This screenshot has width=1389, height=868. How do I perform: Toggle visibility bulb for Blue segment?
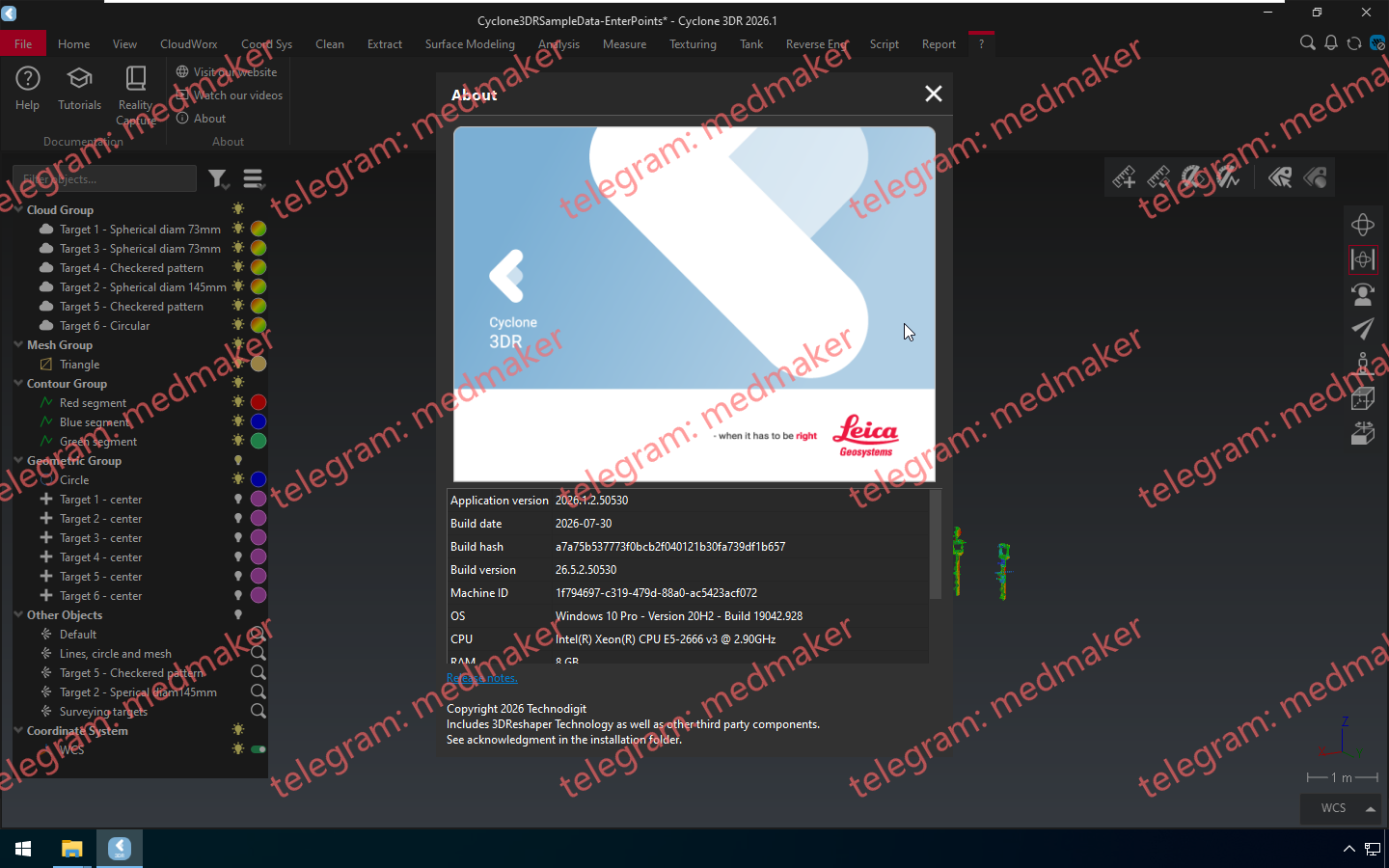[x=238, y=421]
